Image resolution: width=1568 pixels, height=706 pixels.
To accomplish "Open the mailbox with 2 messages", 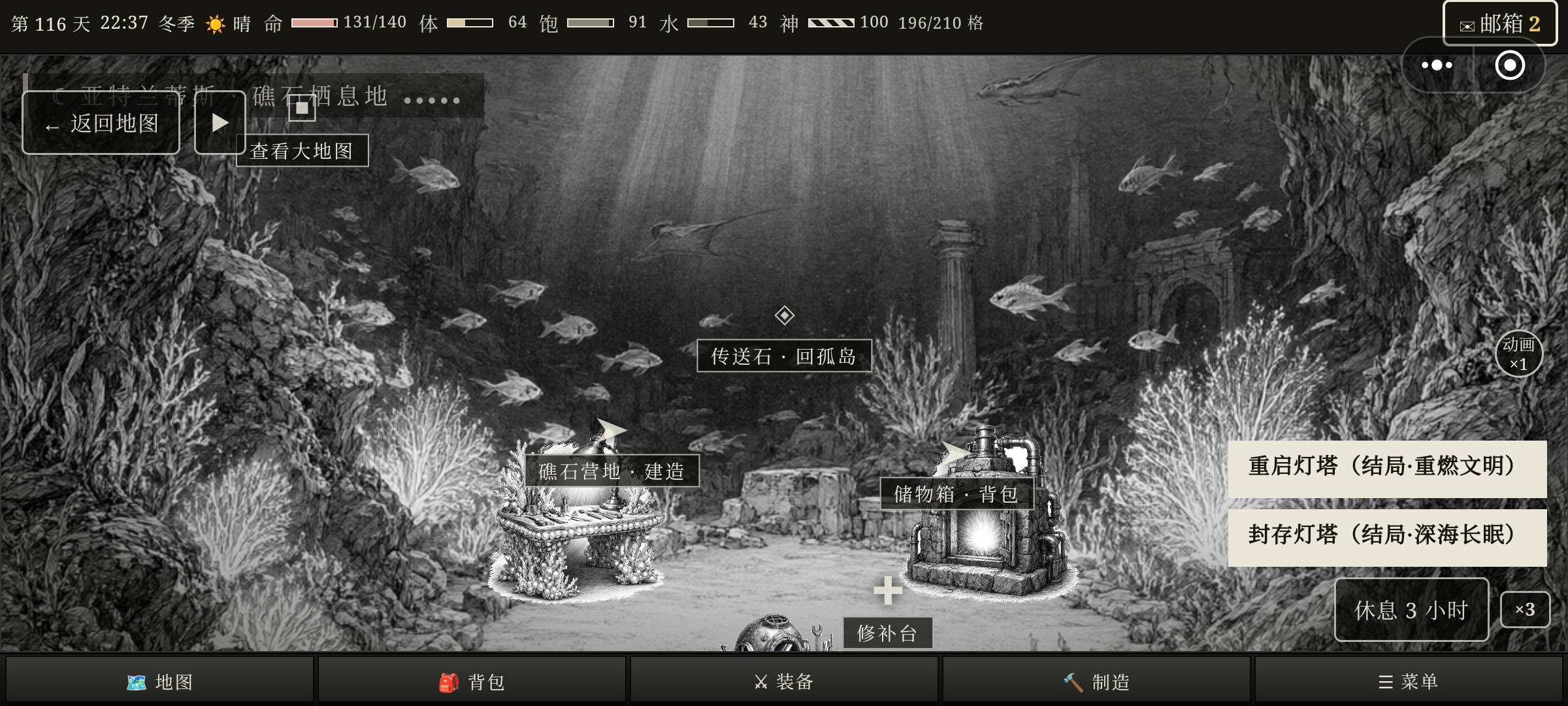I will click(1499, 24).
